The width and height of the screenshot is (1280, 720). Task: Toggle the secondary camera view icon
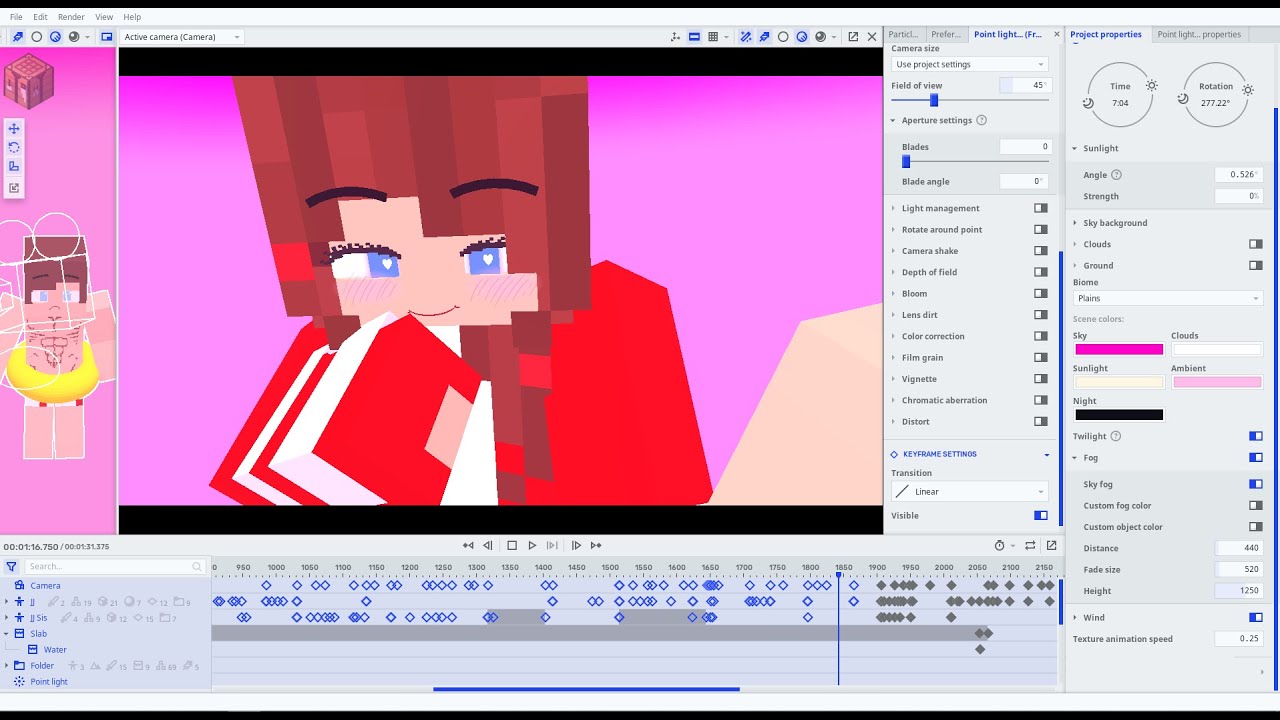106,37
